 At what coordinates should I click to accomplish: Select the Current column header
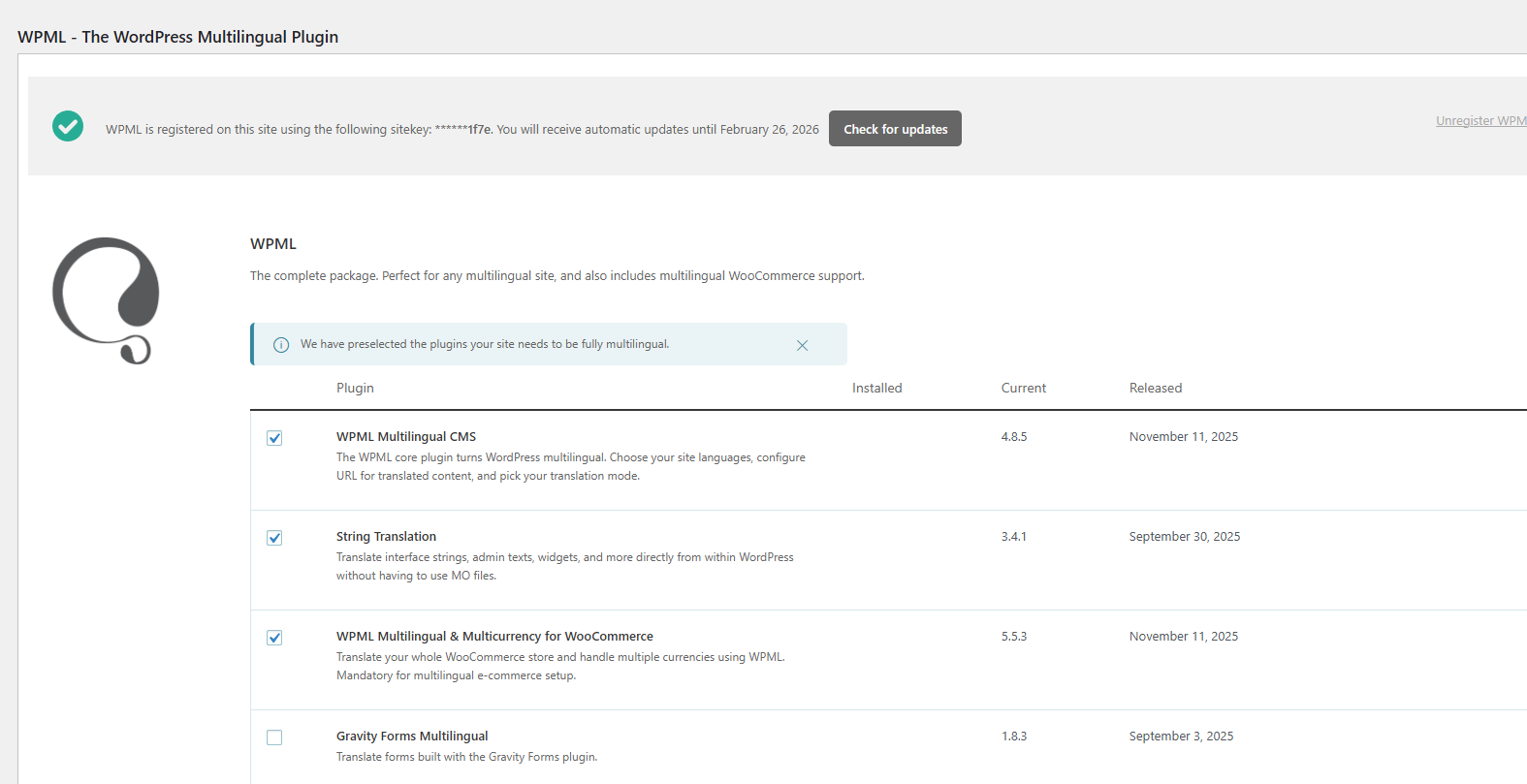tap(1023, 388)
